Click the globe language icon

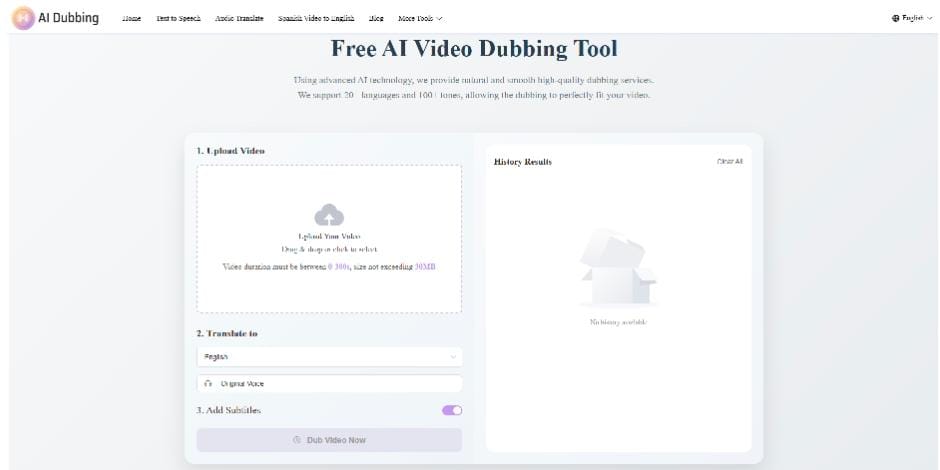[x=895, y=18]
